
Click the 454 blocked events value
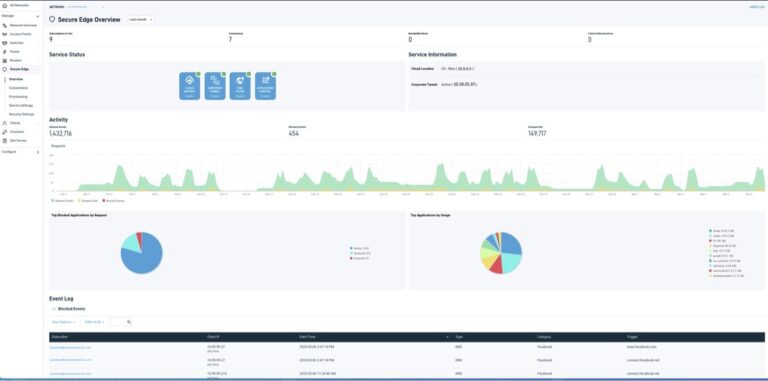coord(293,133)
